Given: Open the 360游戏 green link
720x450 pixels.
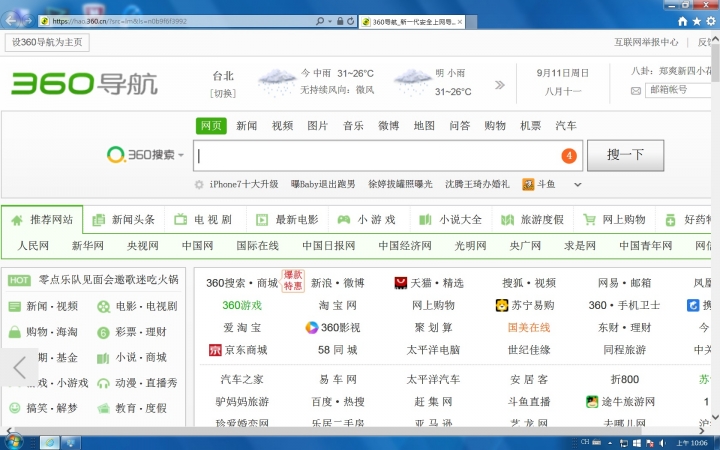Looking at the screenshot, I should (x=242, y=305).
